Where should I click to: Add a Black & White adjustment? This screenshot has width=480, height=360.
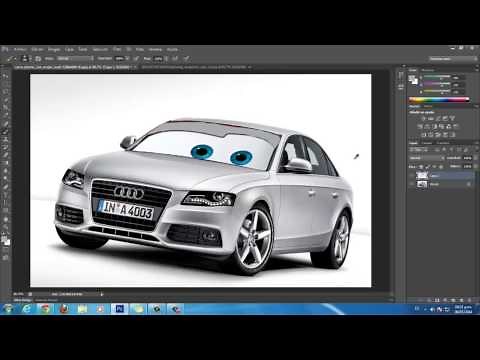coord(435,127)
